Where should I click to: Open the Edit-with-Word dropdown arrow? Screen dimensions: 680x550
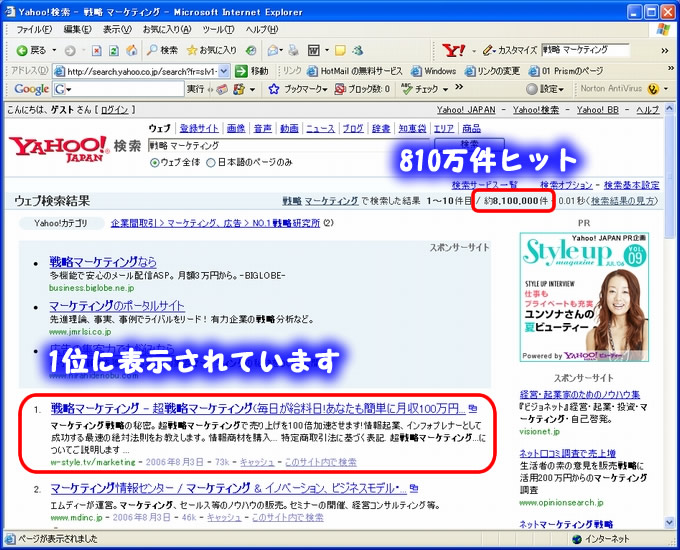327,51
